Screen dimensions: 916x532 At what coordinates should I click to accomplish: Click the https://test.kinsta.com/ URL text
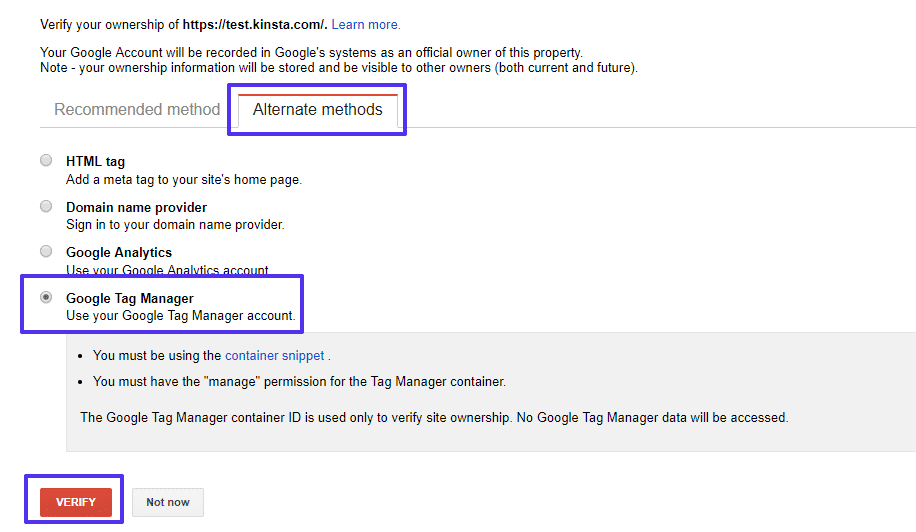[254, 25]
